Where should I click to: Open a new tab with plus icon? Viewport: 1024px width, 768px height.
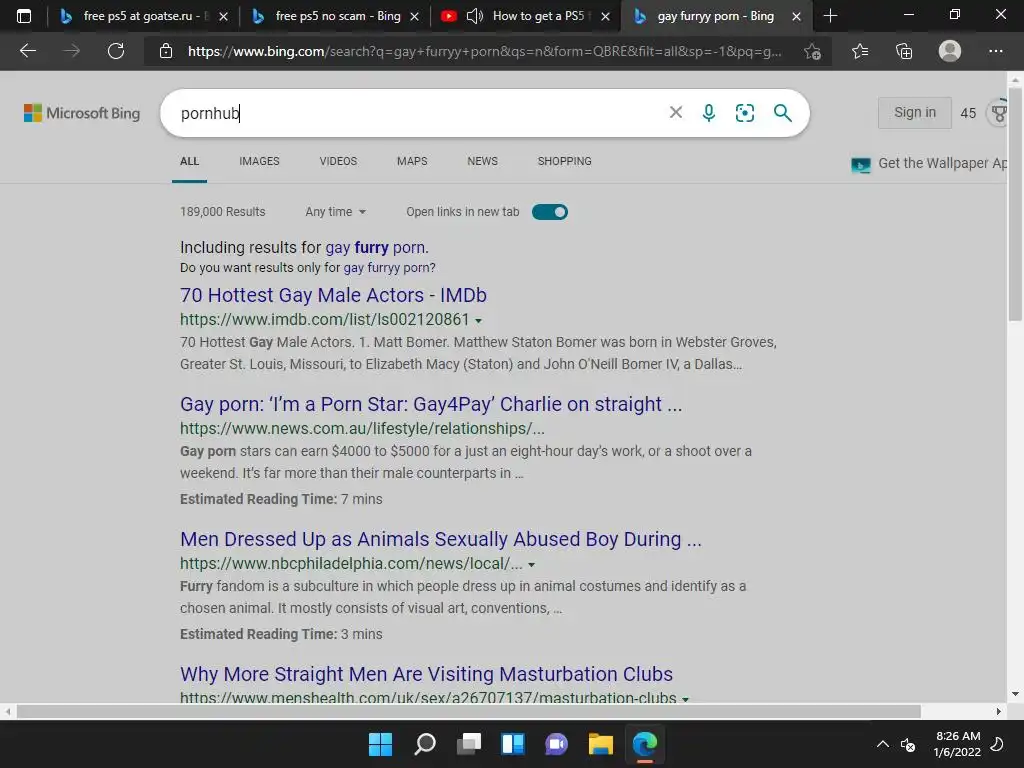pos(830,16)
